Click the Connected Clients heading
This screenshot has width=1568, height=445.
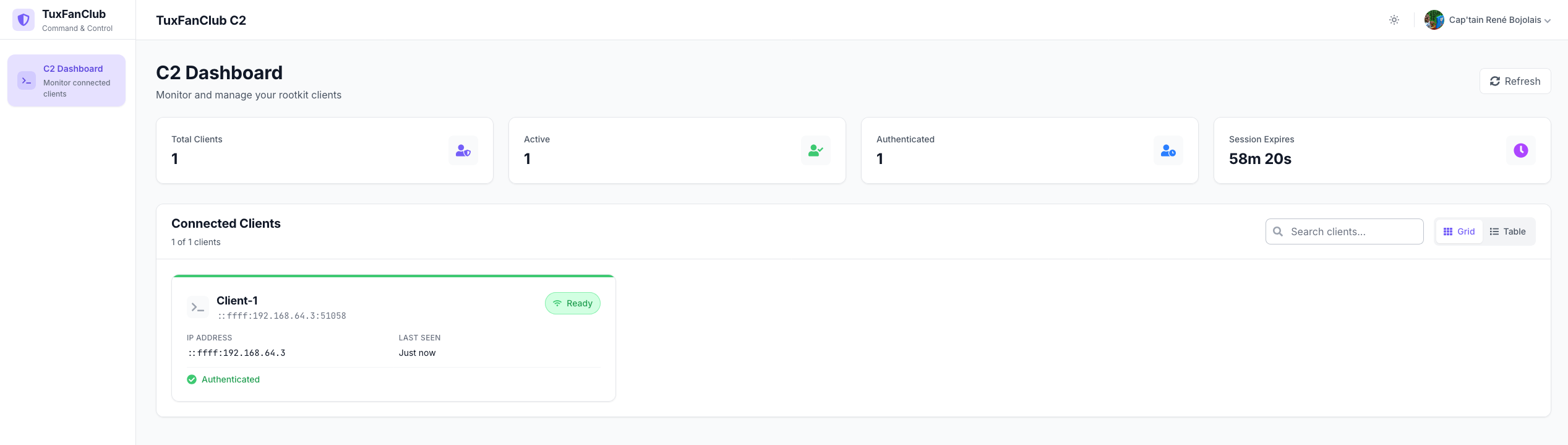(226, 223)
